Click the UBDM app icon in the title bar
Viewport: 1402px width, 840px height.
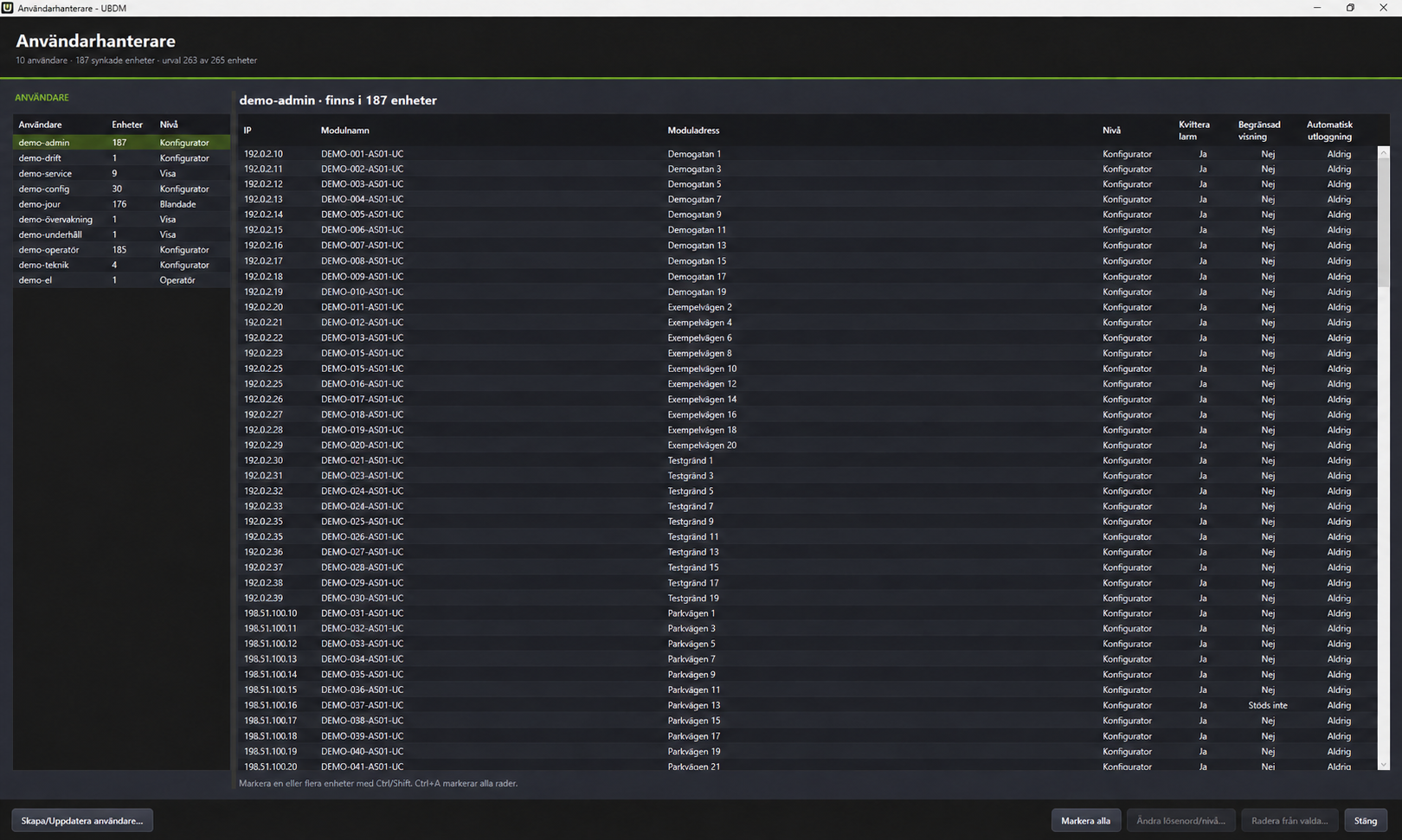coord(8,8)
